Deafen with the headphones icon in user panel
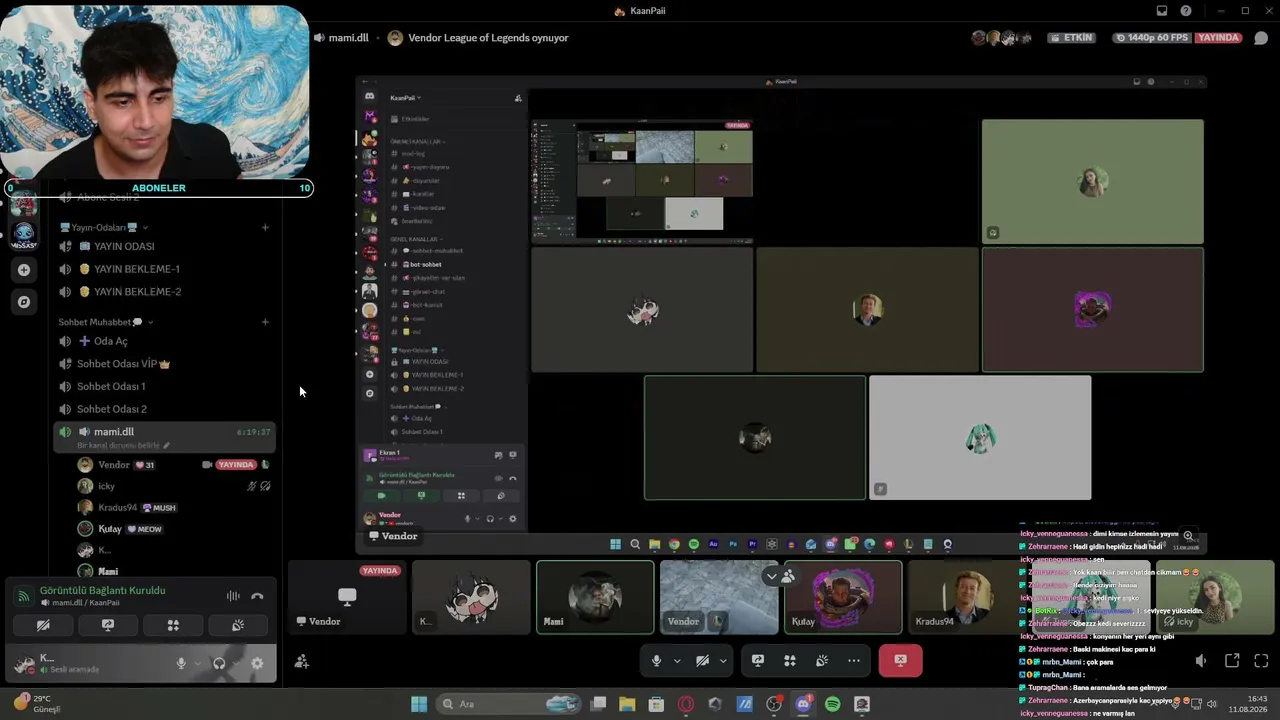The height and width of the screenshot is (720, 1280). click(x=219, y=663)
